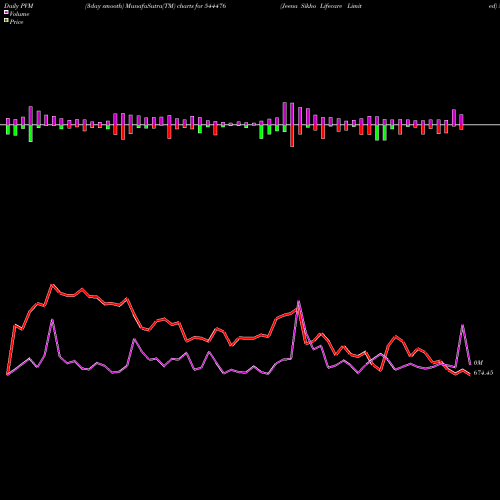This screenshot has width=500, height=500.
Task: Click the 0M volume value label
Action: [x=478, y=363]
